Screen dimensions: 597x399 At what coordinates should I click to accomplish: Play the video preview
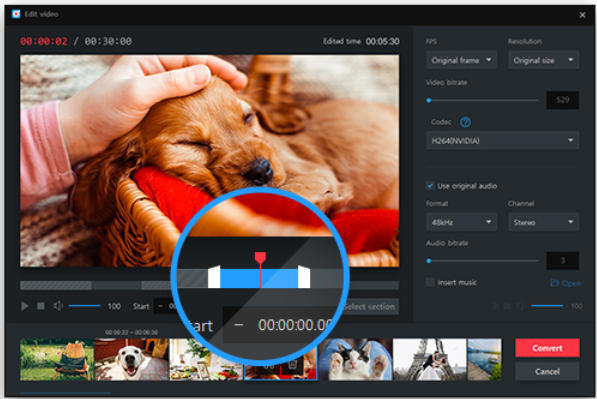pyautogui.click(x=25, y=306)
